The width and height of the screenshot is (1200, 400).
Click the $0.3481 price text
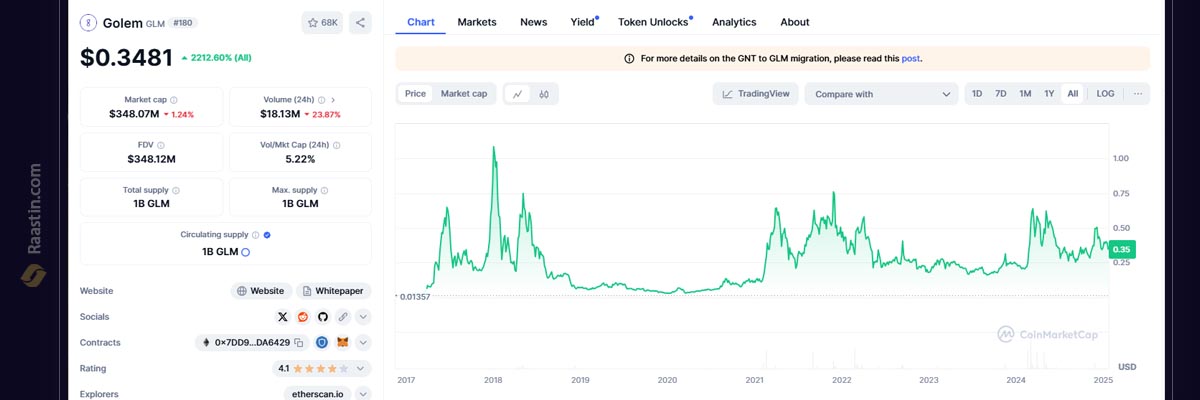[x=127, y=58]
